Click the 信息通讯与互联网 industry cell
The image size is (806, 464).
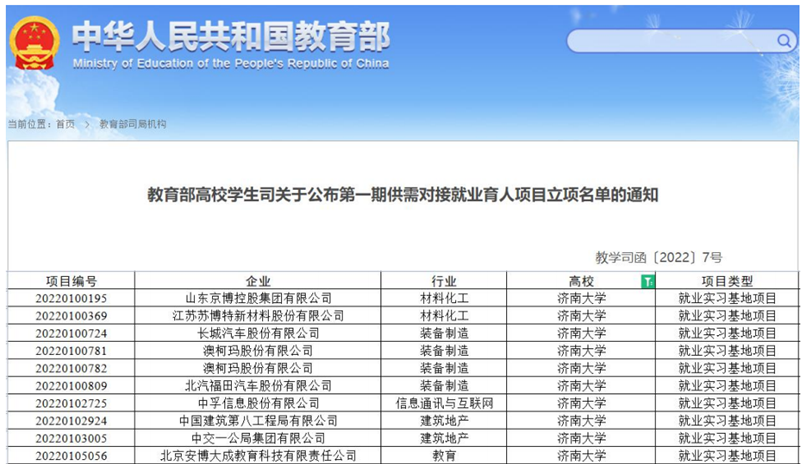tap(444, 403)
